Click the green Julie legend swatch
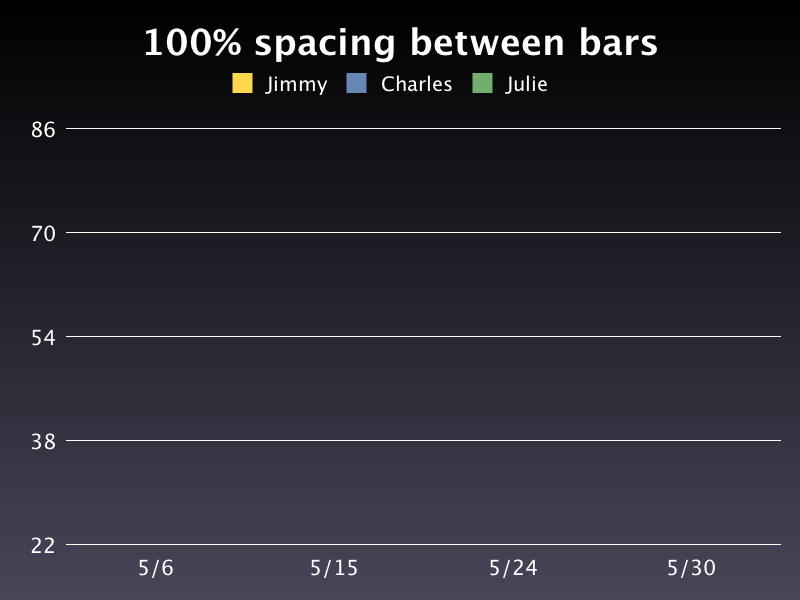 [483, 84]
